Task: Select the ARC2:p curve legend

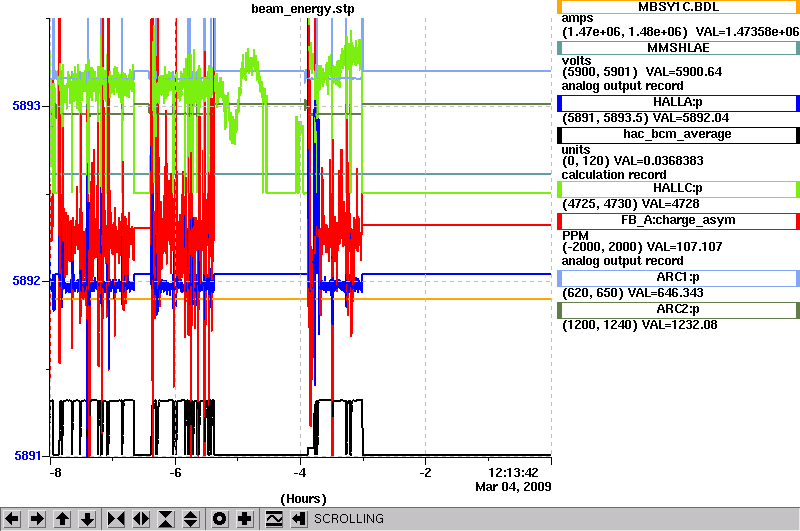Action: pos(678,310)
